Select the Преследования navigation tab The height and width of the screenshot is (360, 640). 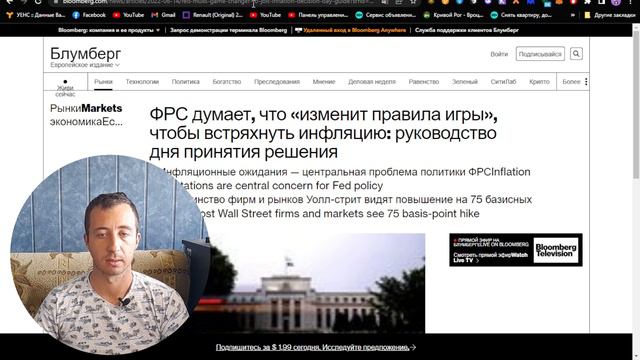[277, 82]
